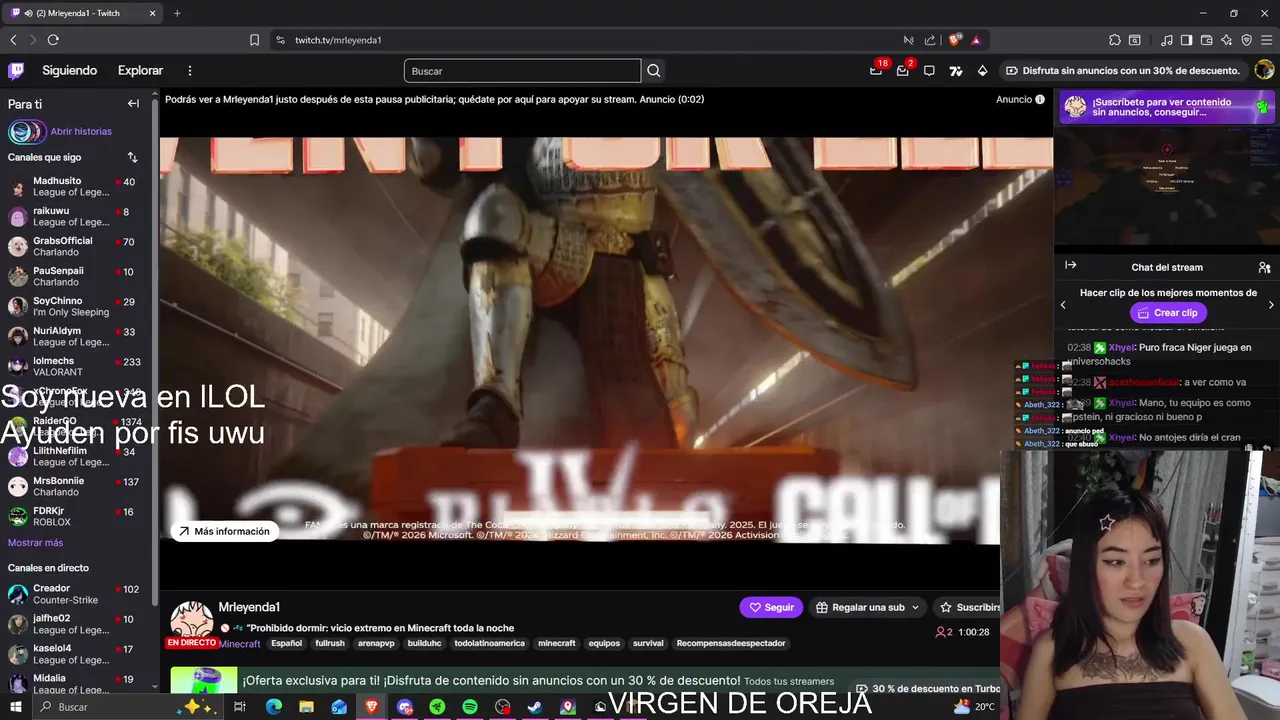
Task: Click the Twitch logo home icon
Action: click(16, 70)
